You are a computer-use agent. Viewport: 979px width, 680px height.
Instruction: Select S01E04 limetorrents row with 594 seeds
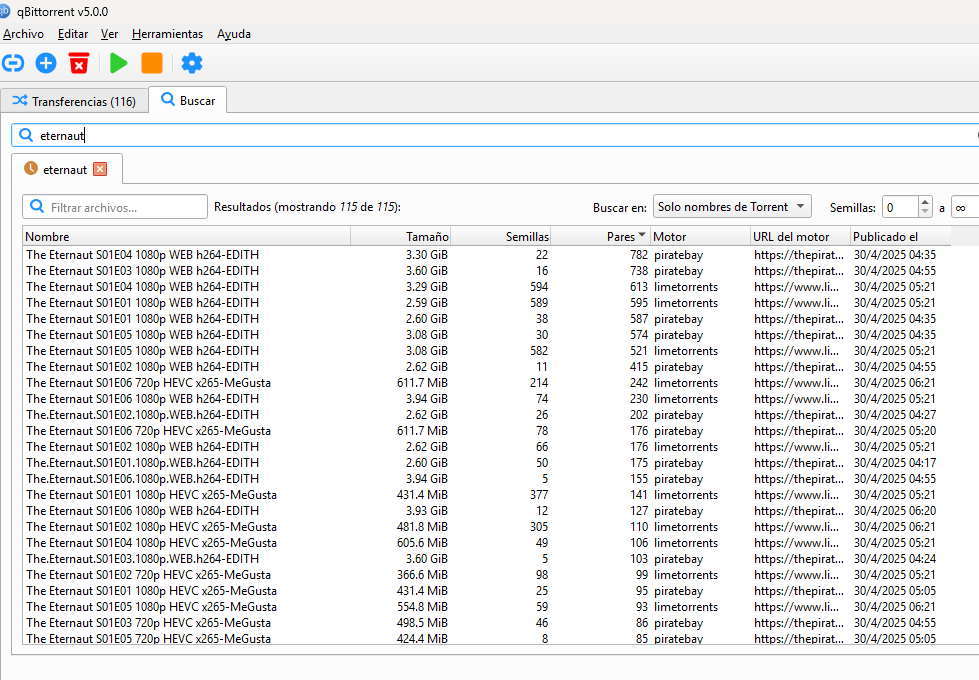pyautogui.click(x=487, y=287)
